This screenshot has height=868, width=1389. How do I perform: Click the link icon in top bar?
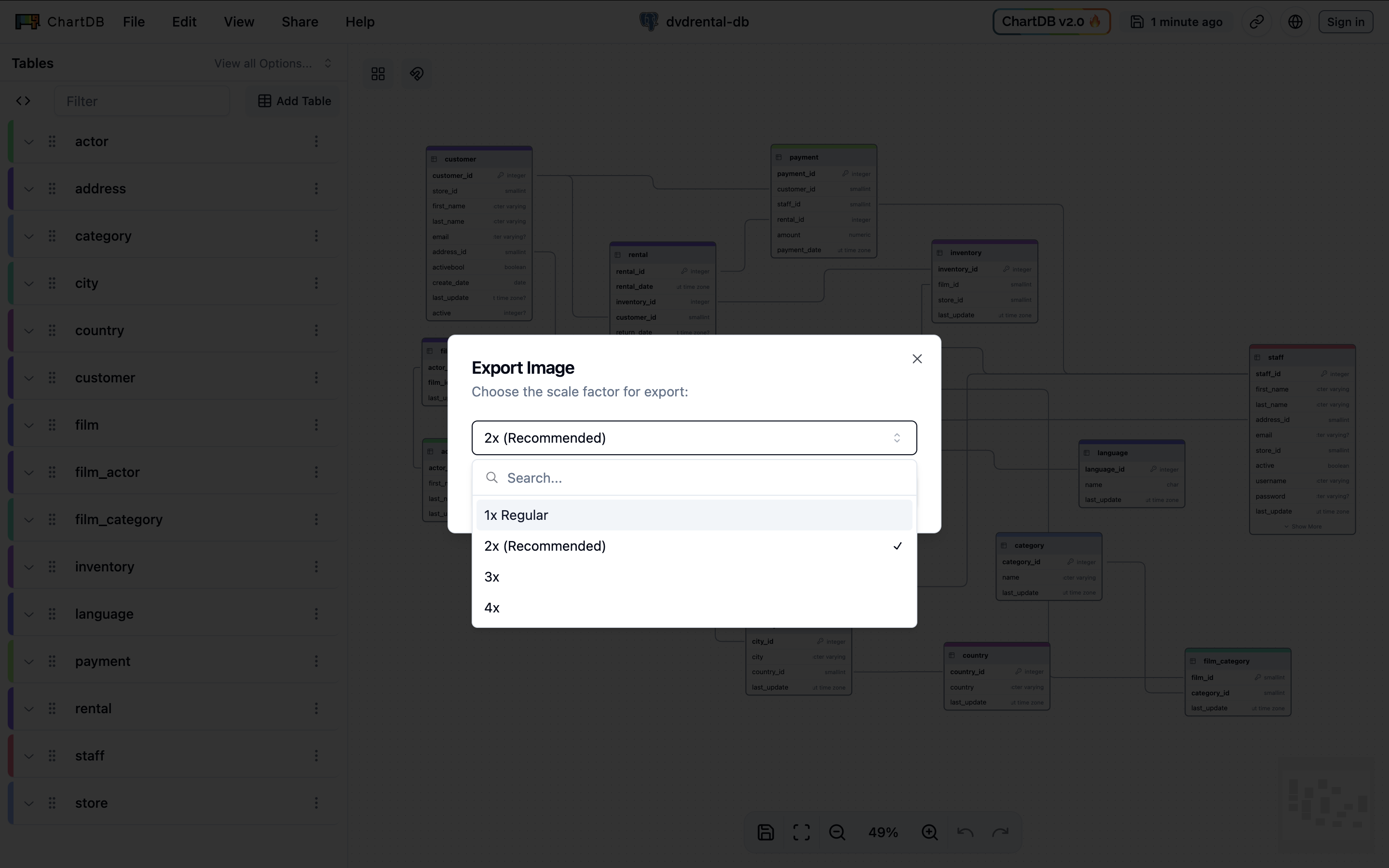1256,22
